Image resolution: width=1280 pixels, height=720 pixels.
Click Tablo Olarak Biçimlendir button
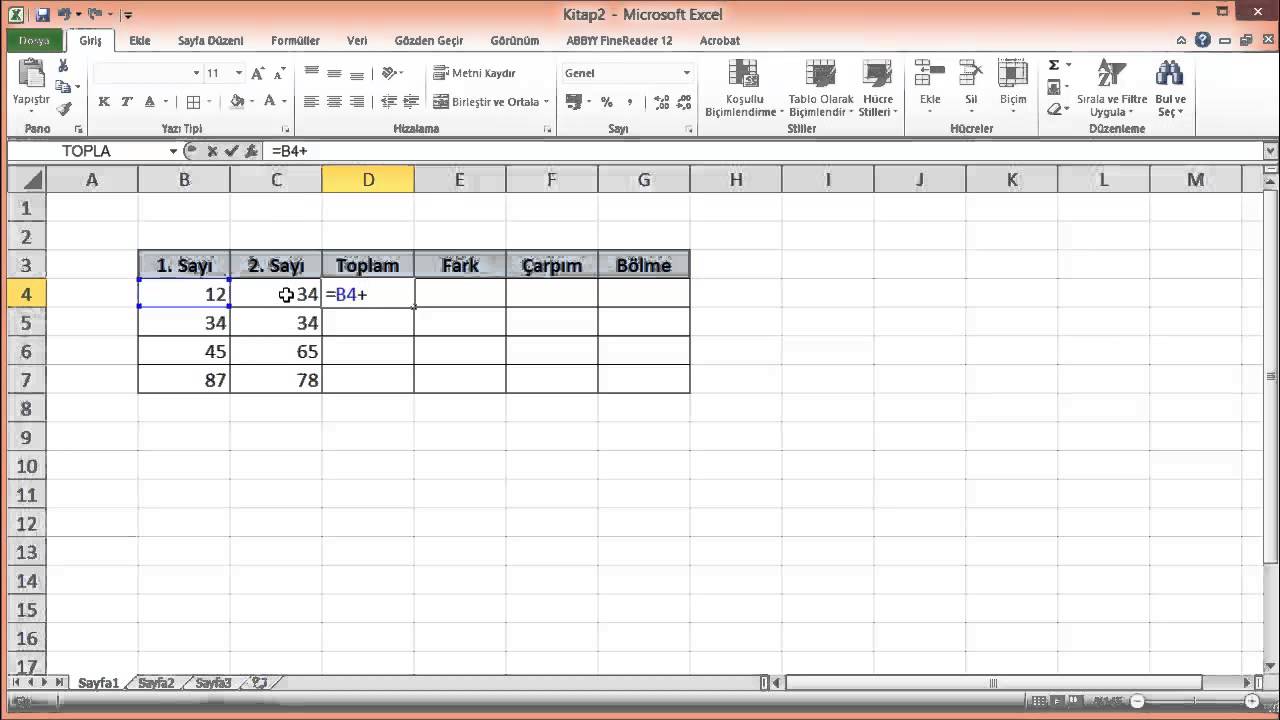click(x=821, y=88)
